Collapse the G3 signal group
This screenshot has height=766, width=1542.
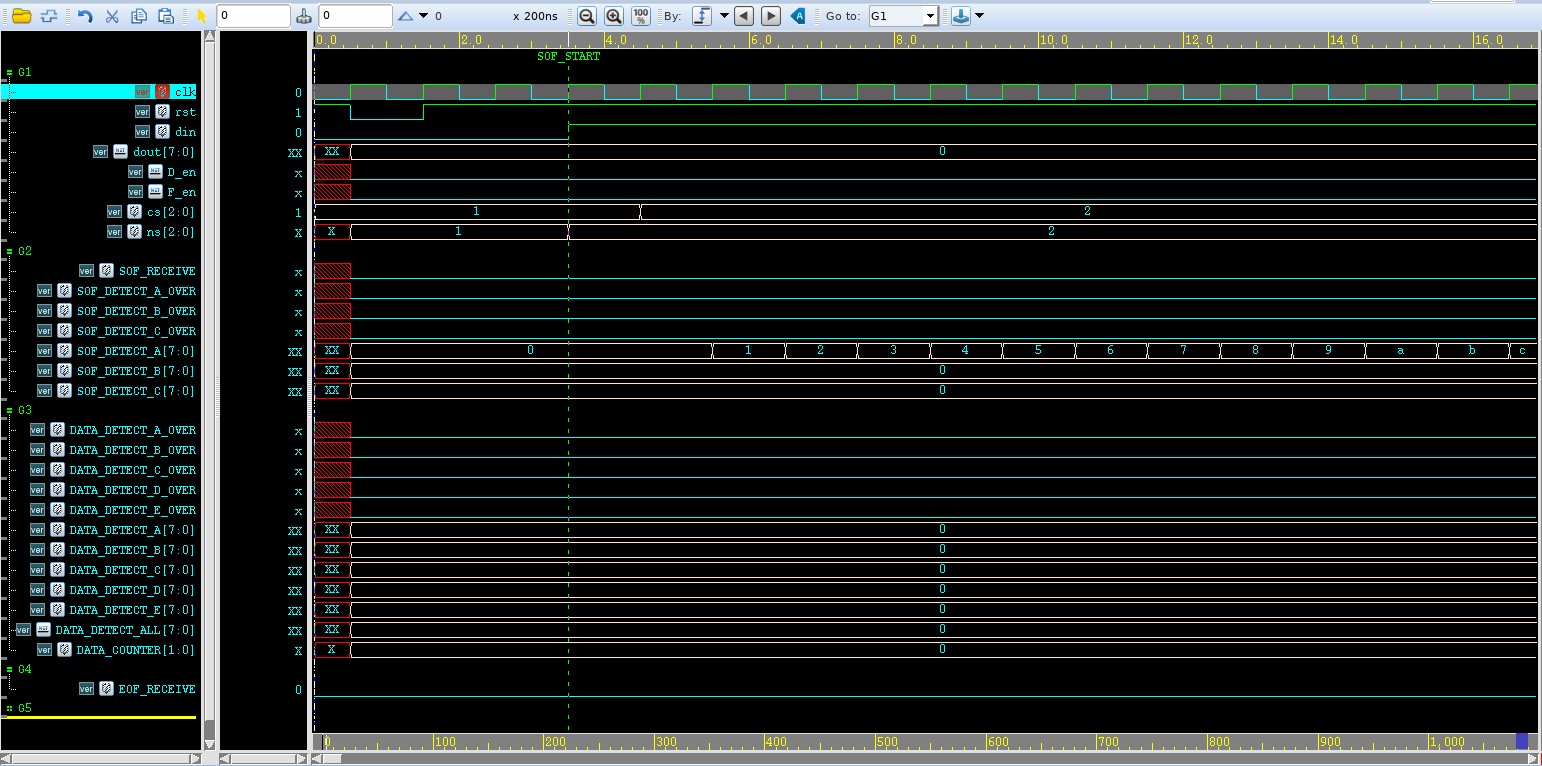click(x=9, y=410)
